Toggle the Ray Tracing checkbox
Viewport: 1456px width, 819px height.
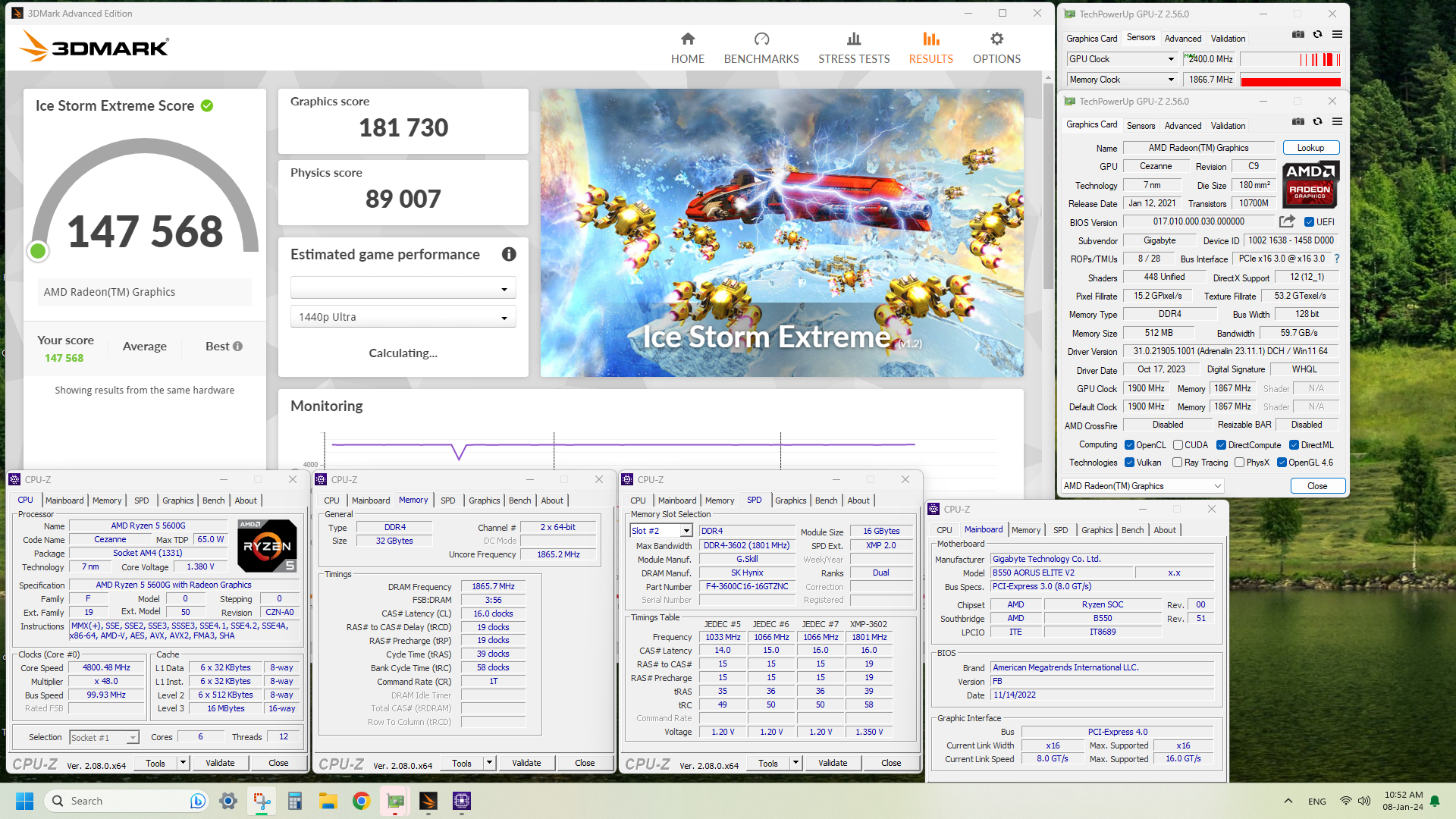[1178, 463]
